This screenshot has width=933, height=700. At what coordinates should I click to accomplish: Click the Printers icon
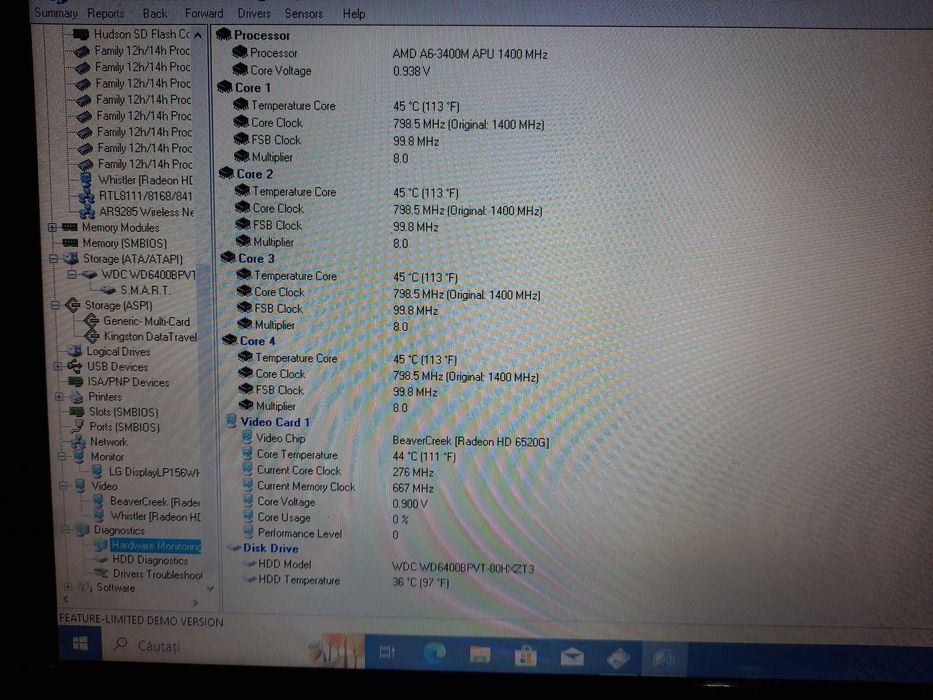click(76, 396)
